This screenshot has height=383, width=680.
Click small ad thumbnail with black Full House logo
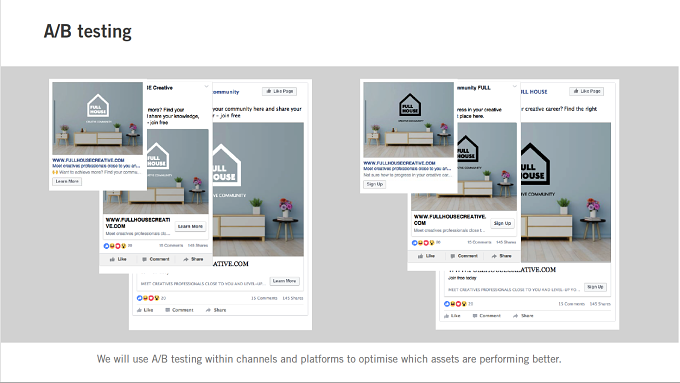coord(409,120)
